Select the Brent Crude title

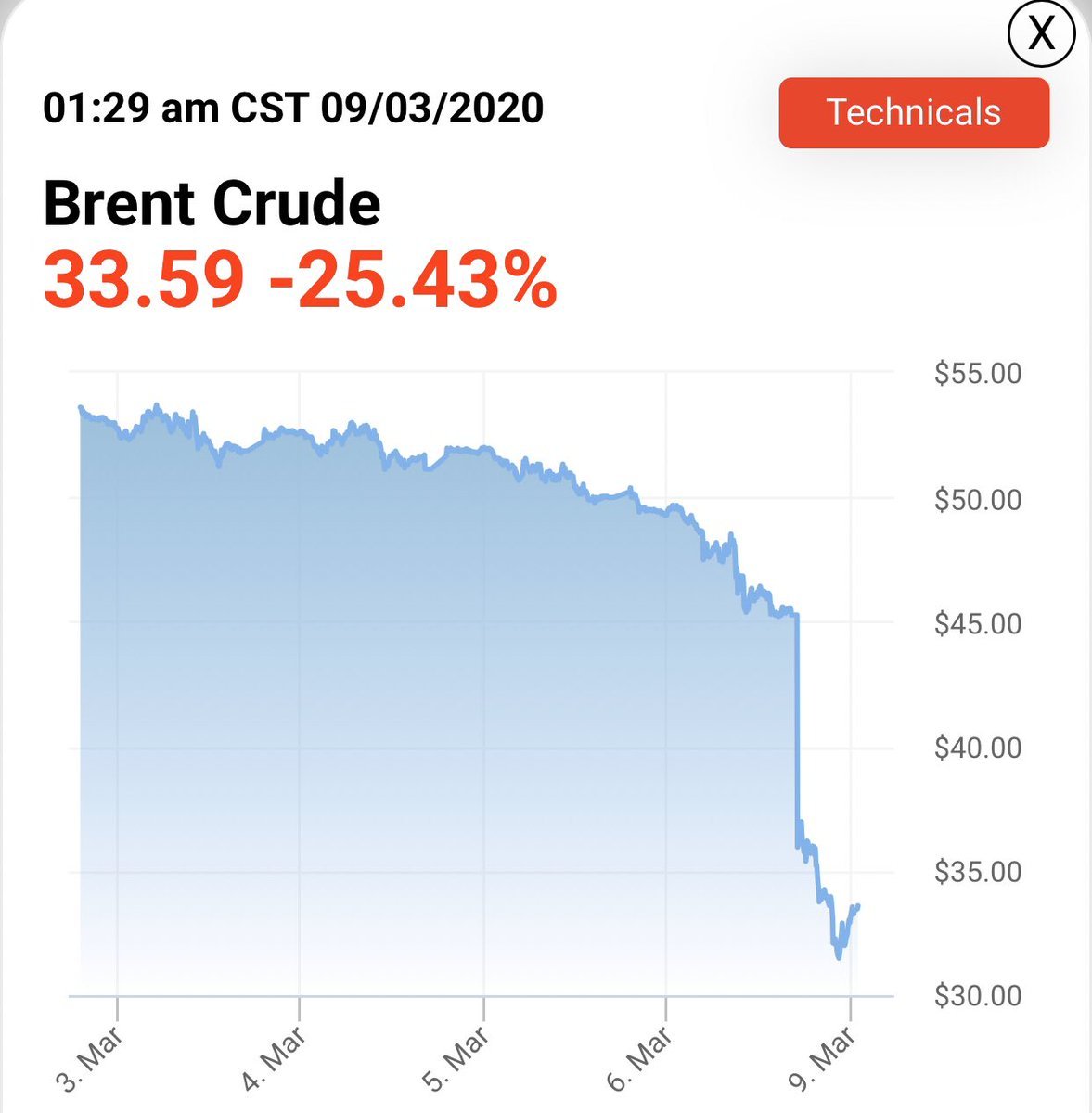point(212,203)
